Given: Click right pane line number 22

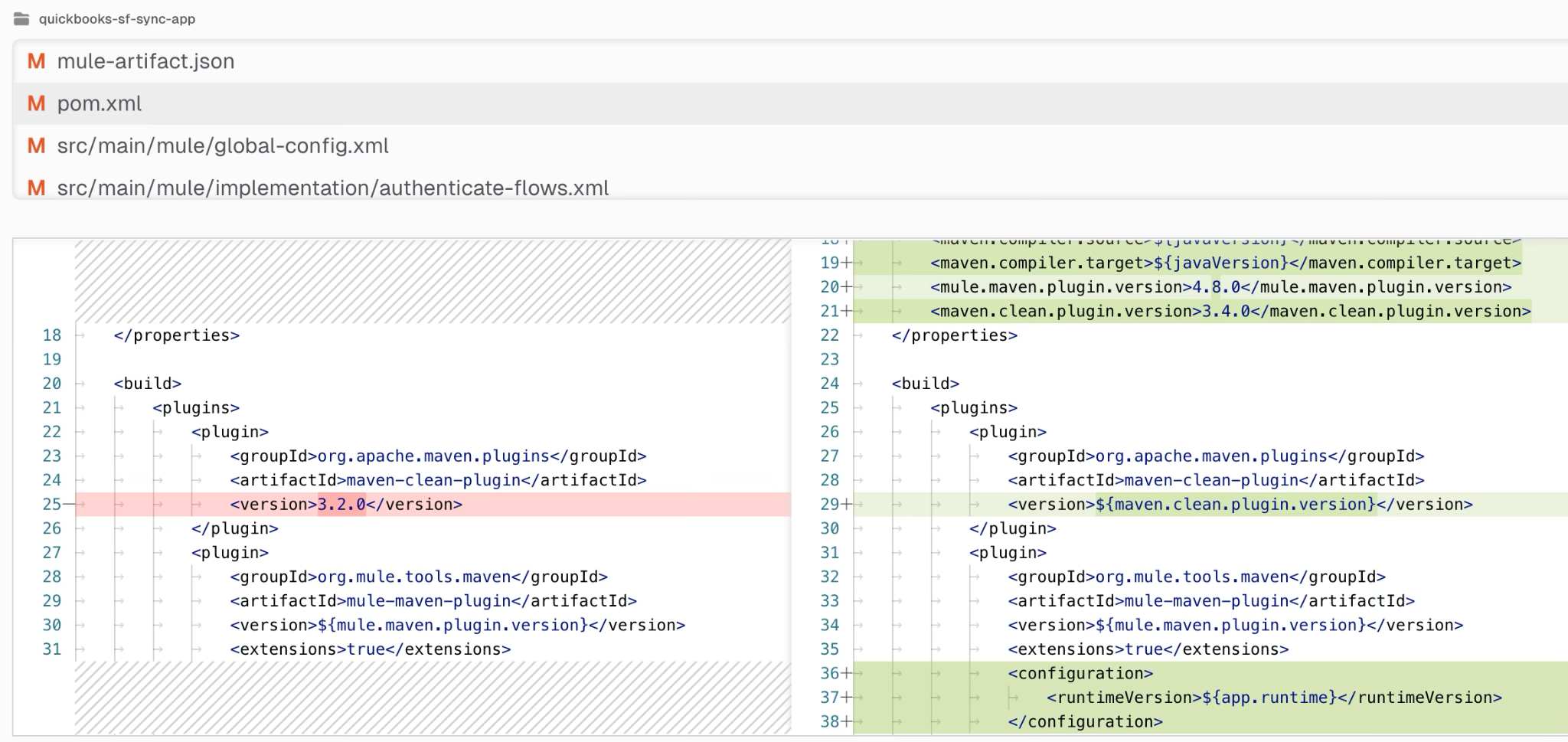Looking at the screenshot, I should pos(830,335).
